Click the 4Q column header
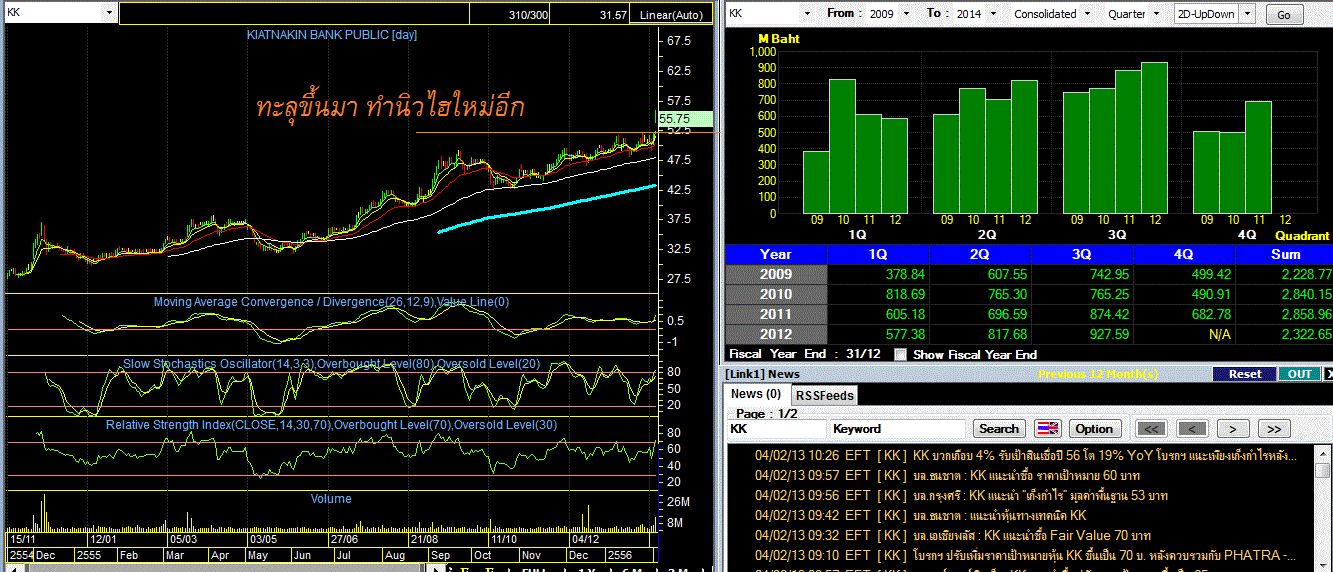1333x572 pixels. click(1185, 254)
